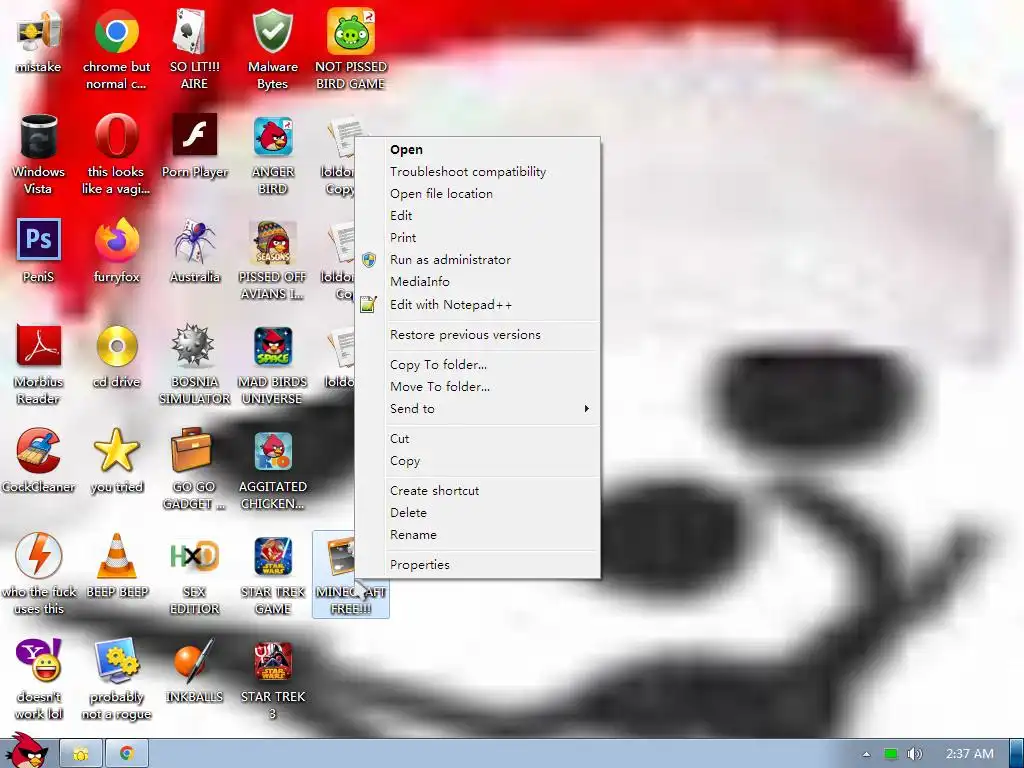Switch to Chrome in the taskbar
Image resolution: width=1024 pixels, height=768 pixels.
pyautogui.click(x=127, y=754)
